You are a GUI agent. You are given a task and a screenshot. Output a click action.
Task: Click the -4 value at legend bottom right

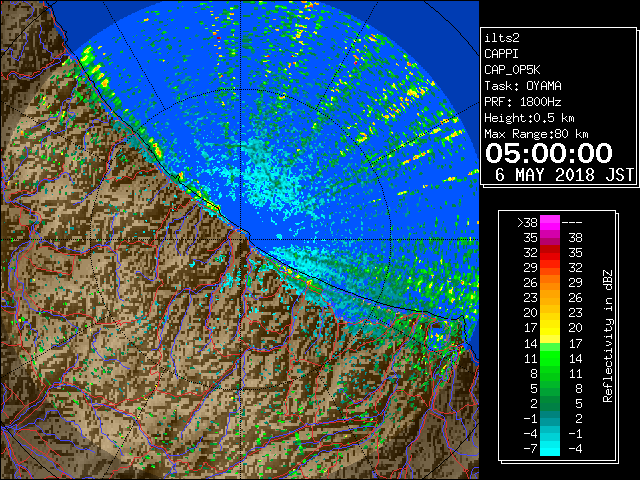(575, 448)
